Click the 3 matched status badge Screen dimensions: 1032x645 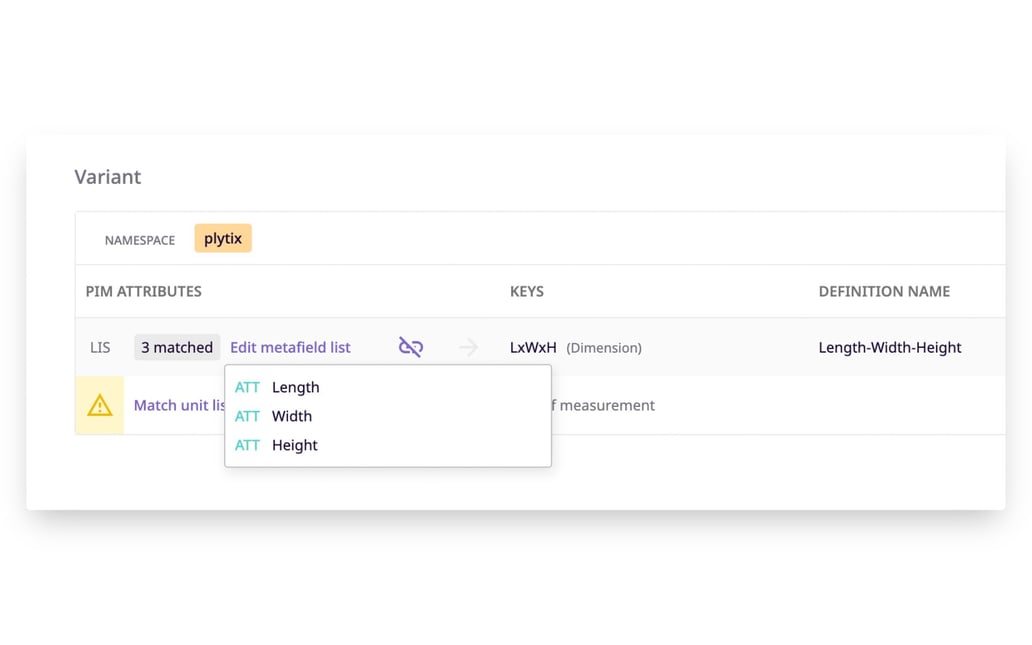pyautogui.click(x=177, y=347)
